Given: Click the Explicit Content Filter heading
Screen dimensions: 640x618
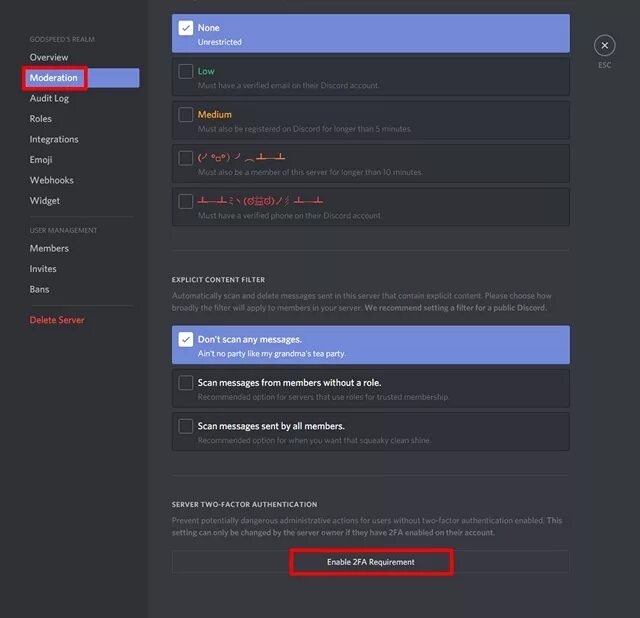Looking at the screenshot, I should pyautogui.click(x=218, y=280).
